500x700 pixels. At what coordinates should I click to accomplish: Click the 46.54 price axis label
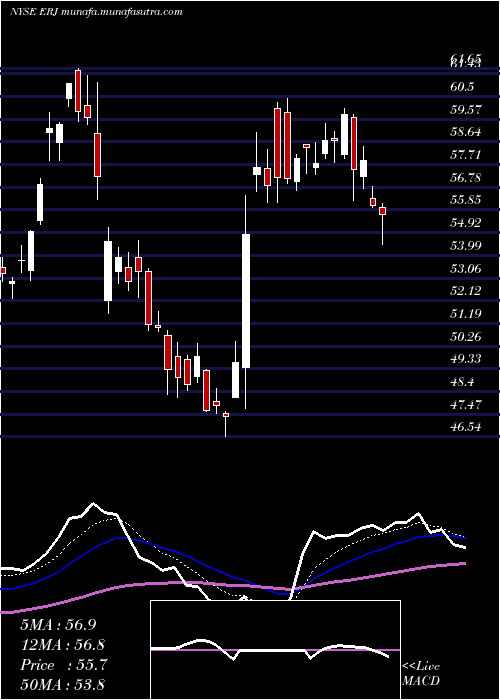click(x=466, y=427)
